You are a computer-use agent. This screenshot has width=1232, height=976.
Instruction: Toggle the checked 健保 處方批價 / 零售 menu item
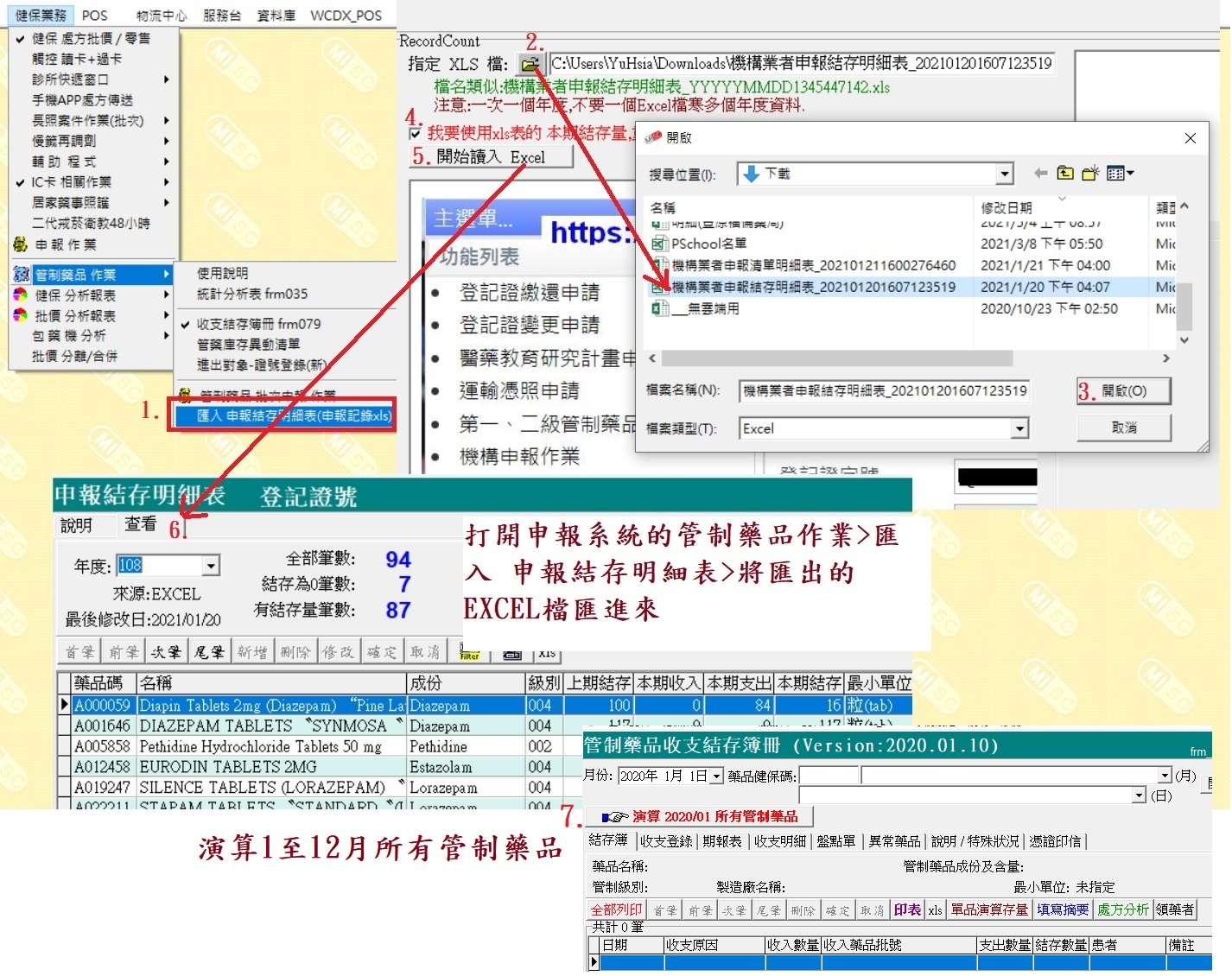click(91, 39)
